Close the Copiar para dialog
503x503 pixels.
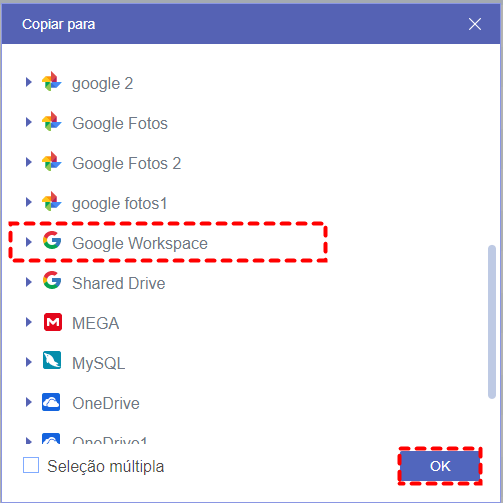475,24
